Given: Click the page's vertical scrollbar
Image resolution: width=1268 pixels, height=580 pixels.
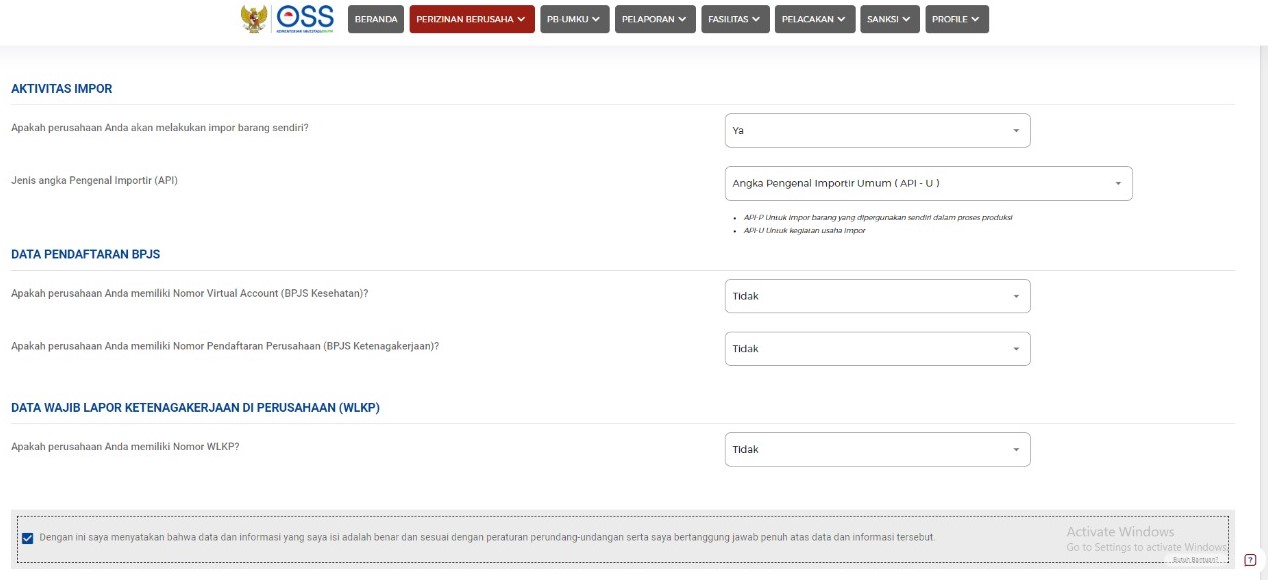Looking at the screenshot, I should 1263,300.
